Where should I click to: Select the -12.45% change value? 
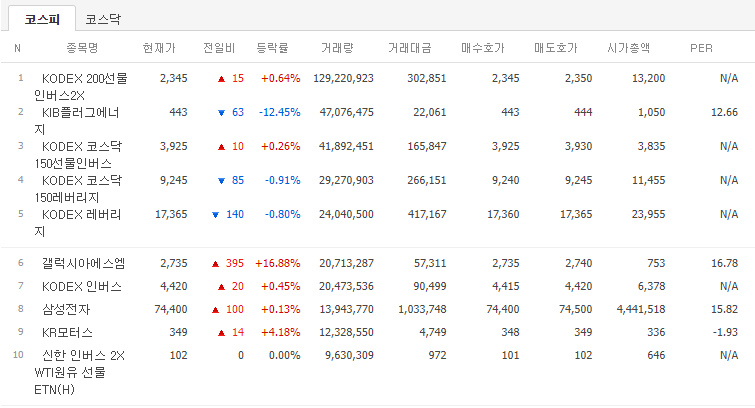(x=280, y=112)
